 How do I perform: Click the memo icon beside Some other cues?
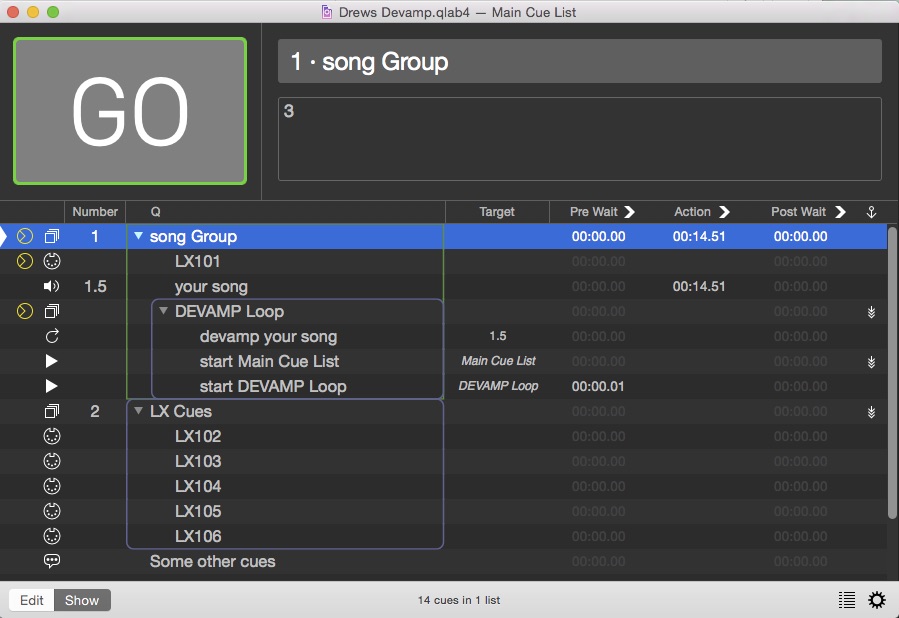[52, 562]
